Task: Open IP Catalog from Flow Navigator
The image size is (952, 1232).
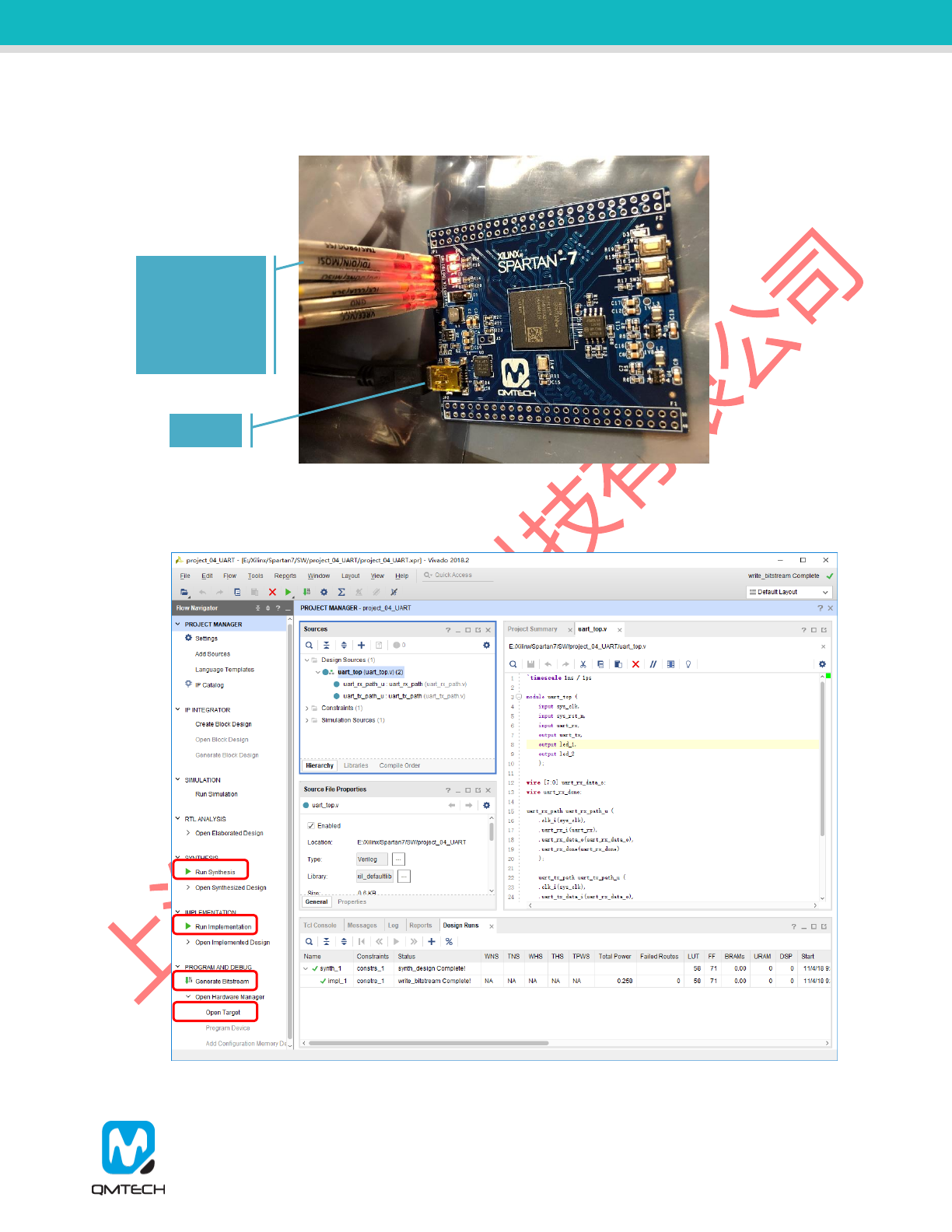Action: [x=209, y=685]
